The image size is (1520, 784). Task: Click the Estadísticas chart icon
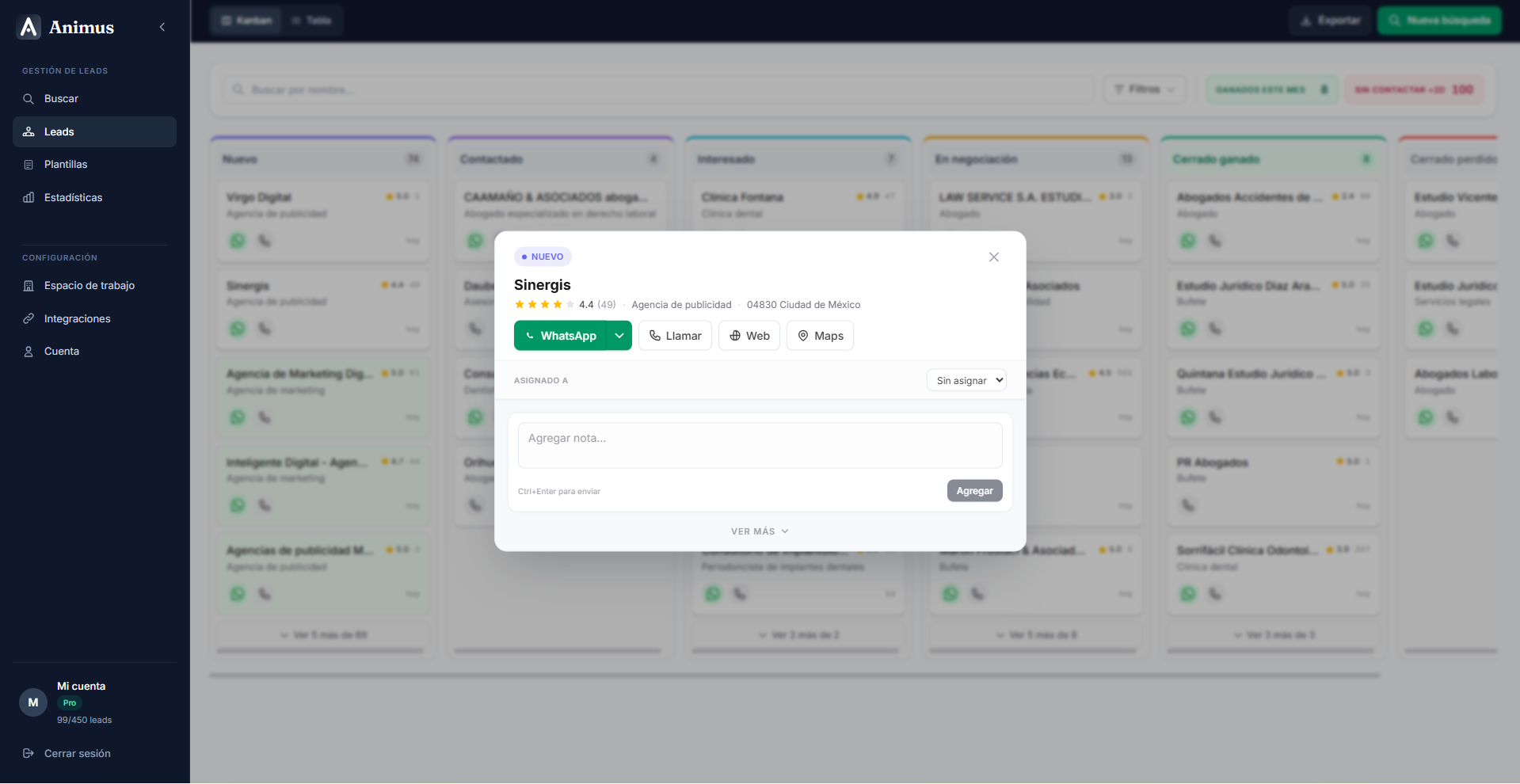(x=29, y=197)
